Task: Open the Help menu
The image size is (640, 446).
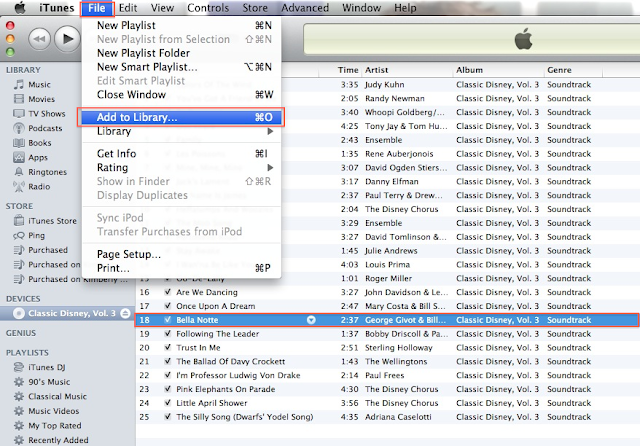Action: click(405, 8)
